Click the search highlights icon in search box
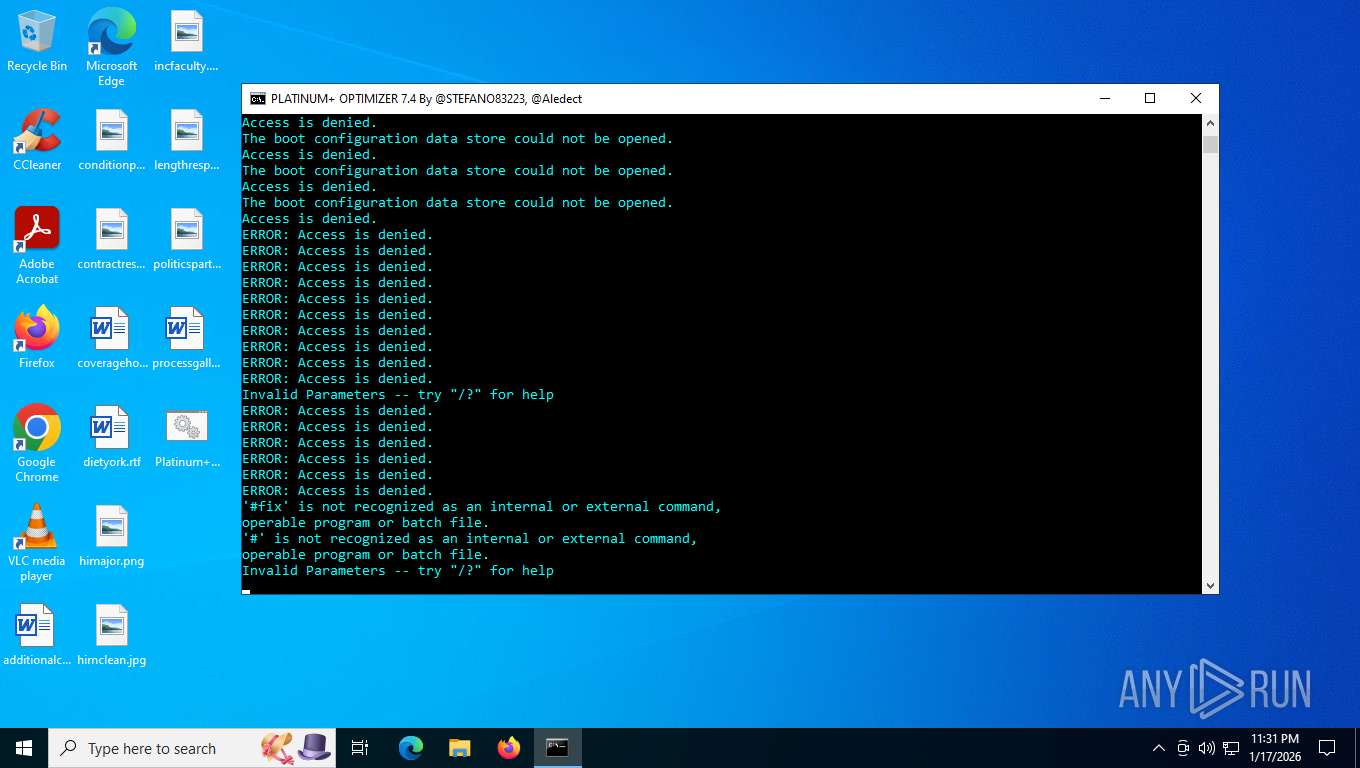This screenshot has height=768, width=1360. [x=296, y=748]
